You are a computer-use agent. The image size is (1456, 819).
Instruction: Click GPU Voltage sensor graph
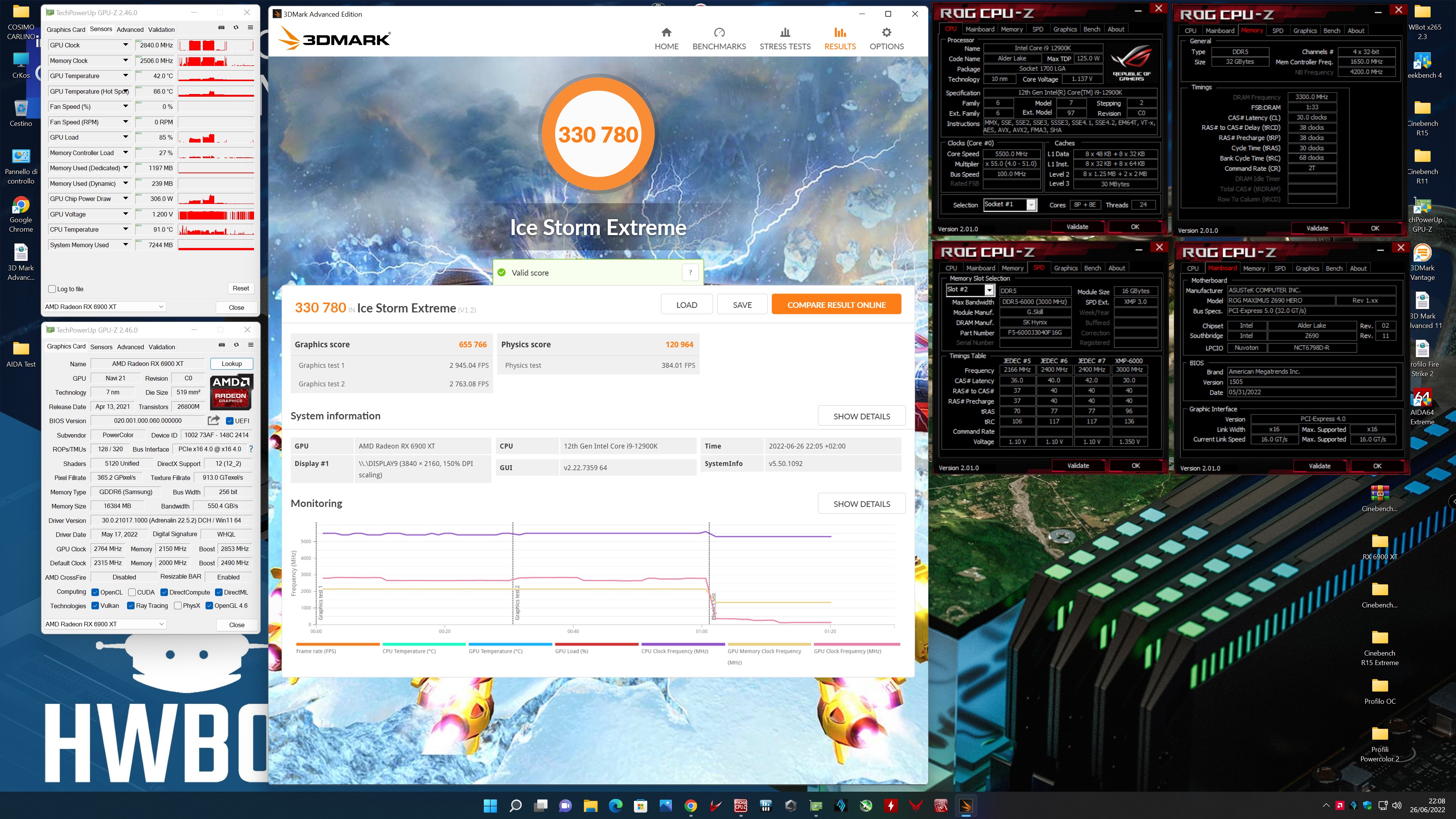216,215
